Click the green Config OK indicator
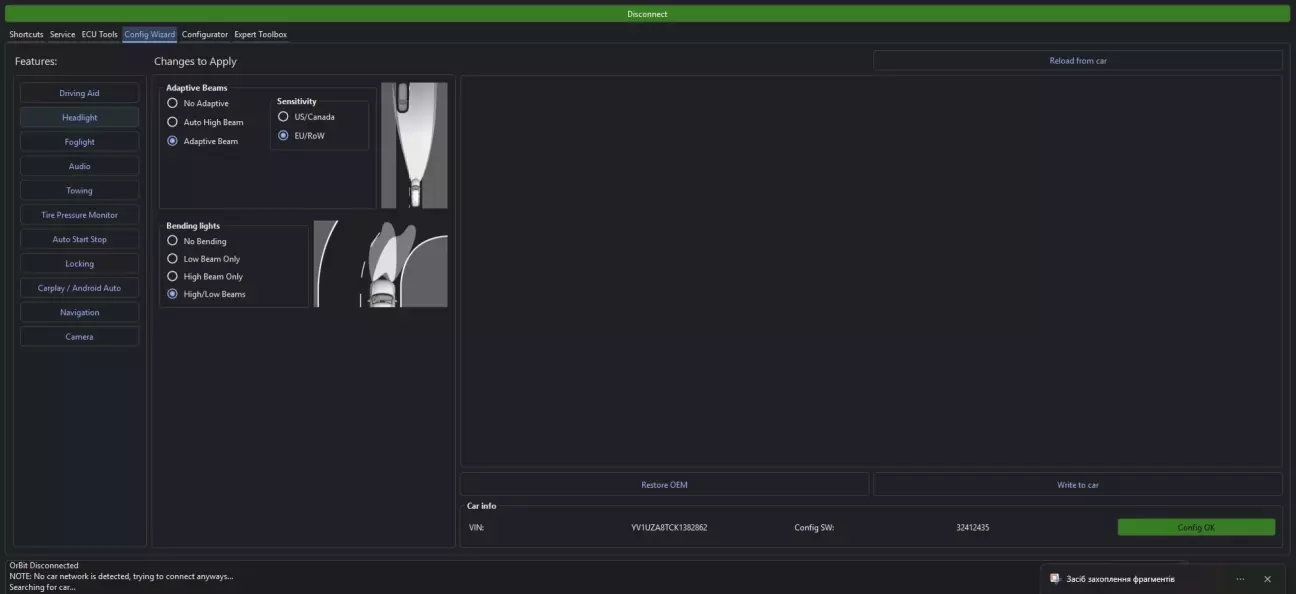This screenshot has height=594, width=1296. coord(1195,527)
